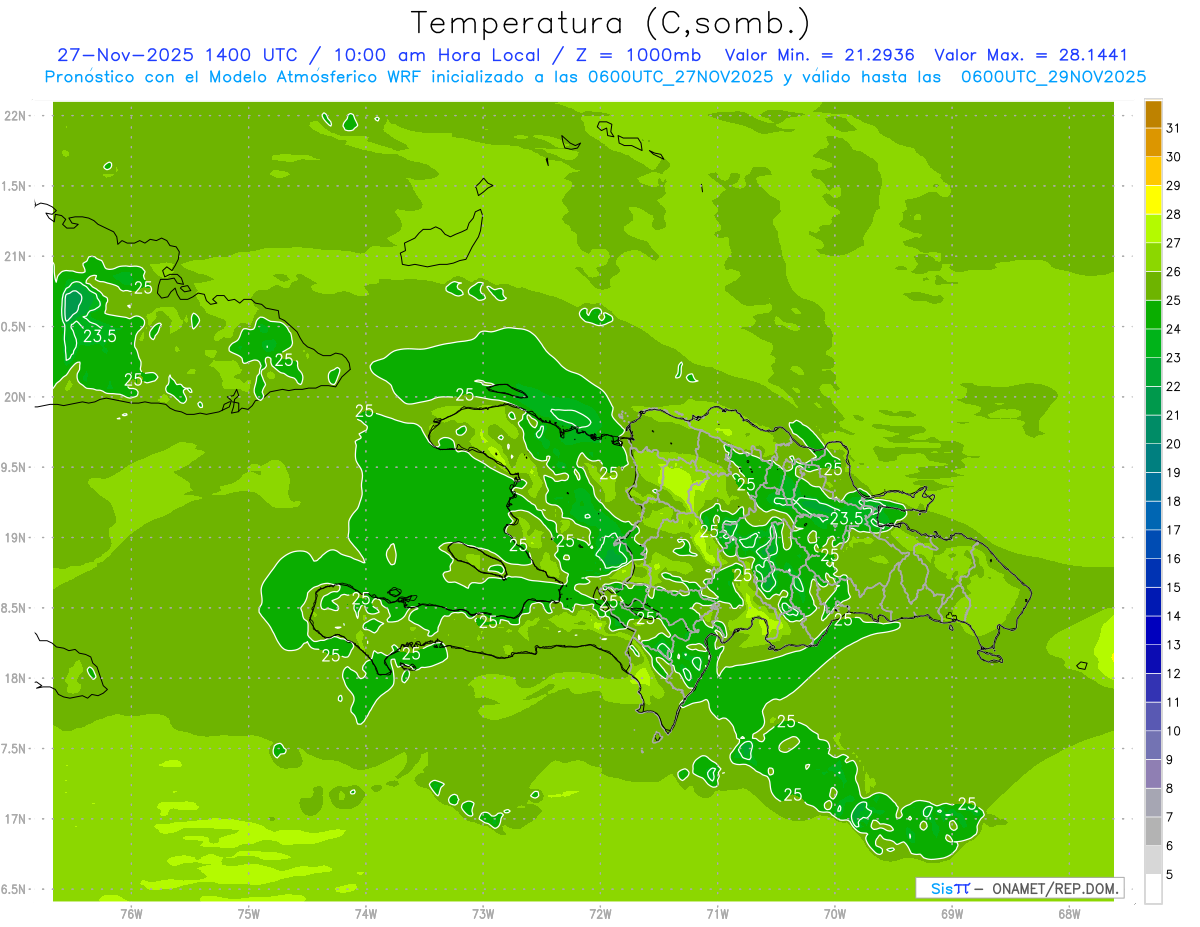Click the legend value label "10"
Viewport: 1200px width, 927px height.
tap(1174, 731)
